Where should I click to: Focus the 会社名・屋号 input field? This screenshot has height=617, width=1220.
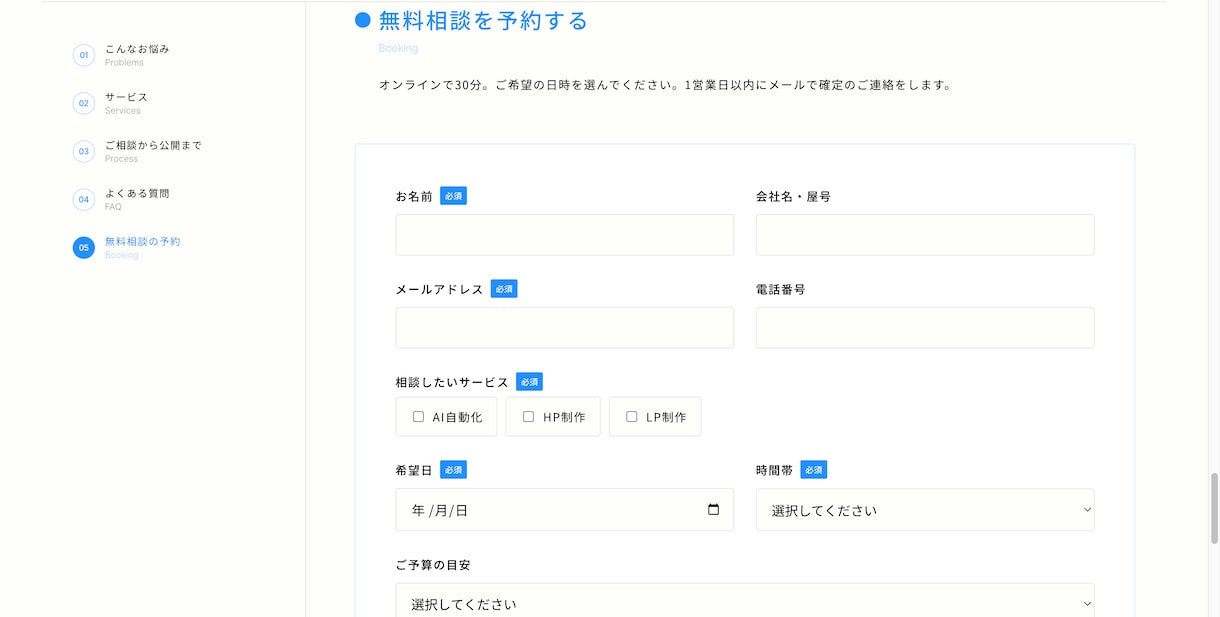pos(925,235)
